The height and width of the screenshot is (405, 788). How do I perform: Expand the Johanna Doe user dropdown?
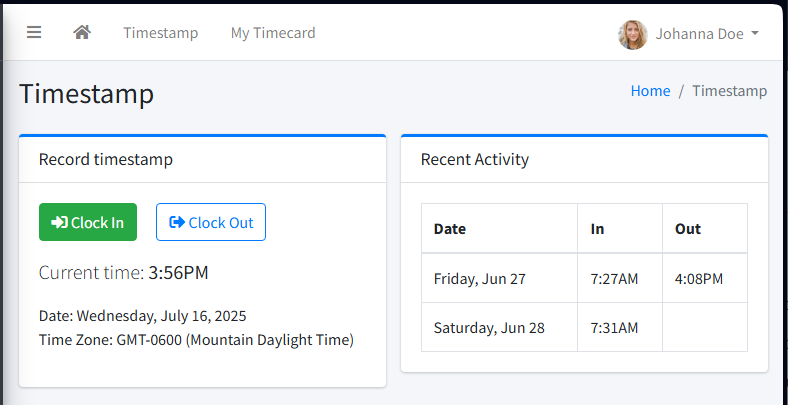[x=699, y=34]
